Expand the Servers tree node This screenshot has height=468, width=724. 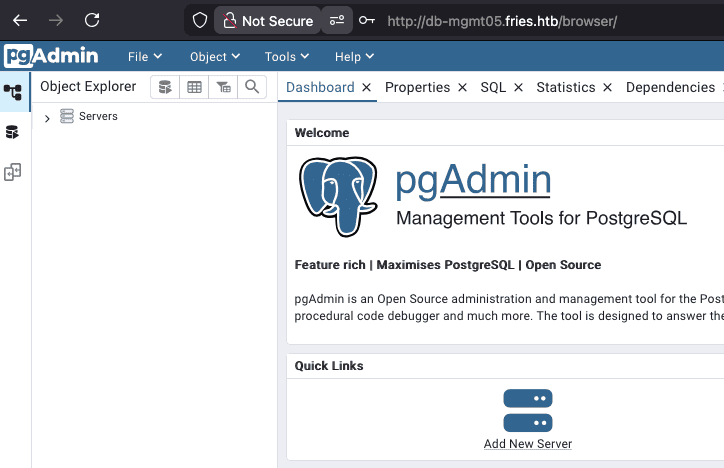pos(47,118)
